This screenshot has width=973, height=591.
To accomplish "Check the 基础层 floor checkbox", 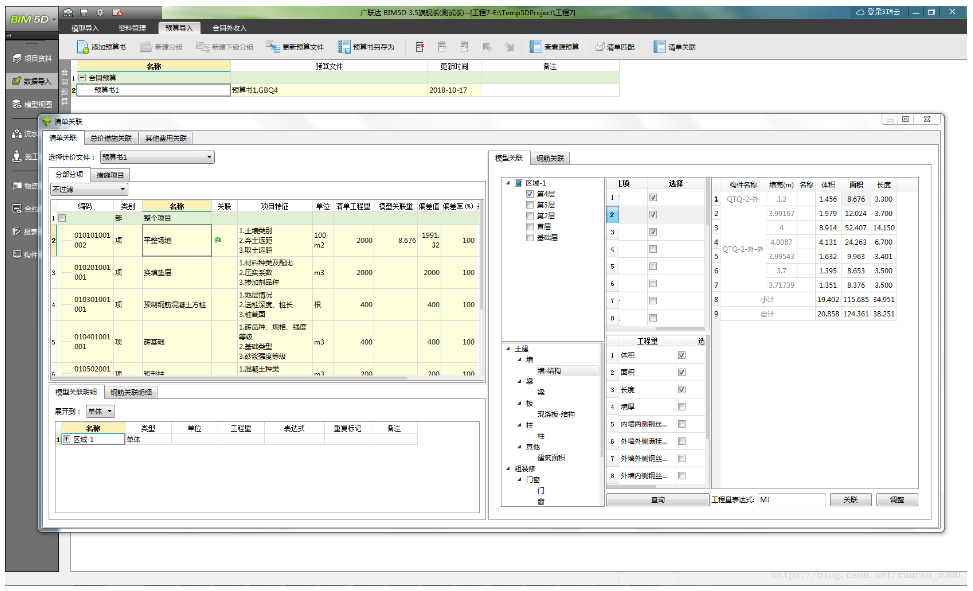I will point(529,238).
